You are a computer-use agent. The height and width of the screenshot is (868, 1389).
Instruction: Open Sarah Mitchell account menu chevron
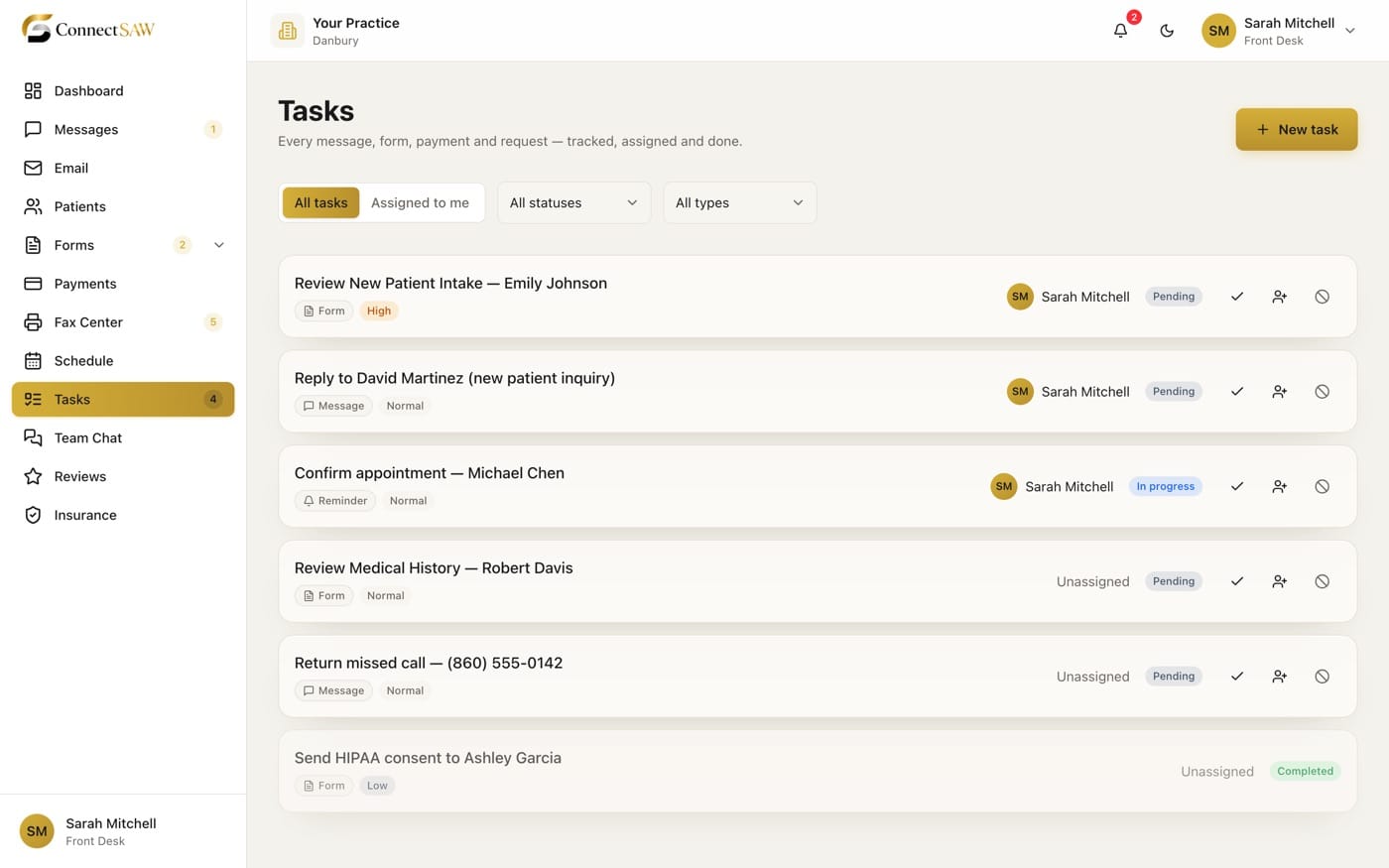pyautogui.click(x=1350, y=31)
